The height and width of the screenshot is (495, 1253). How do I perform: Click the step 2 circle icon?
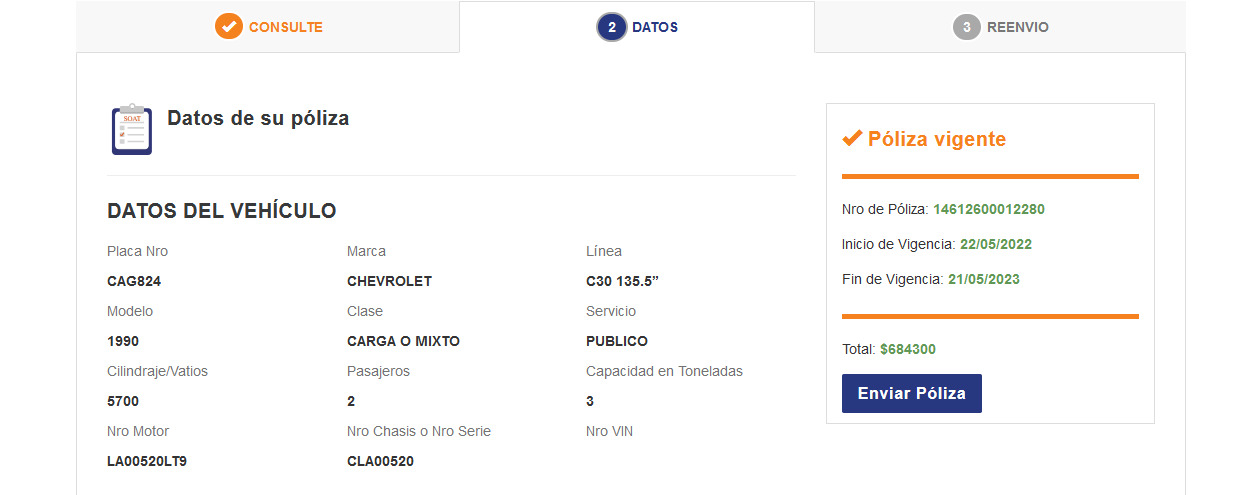(x=611, y=27)
